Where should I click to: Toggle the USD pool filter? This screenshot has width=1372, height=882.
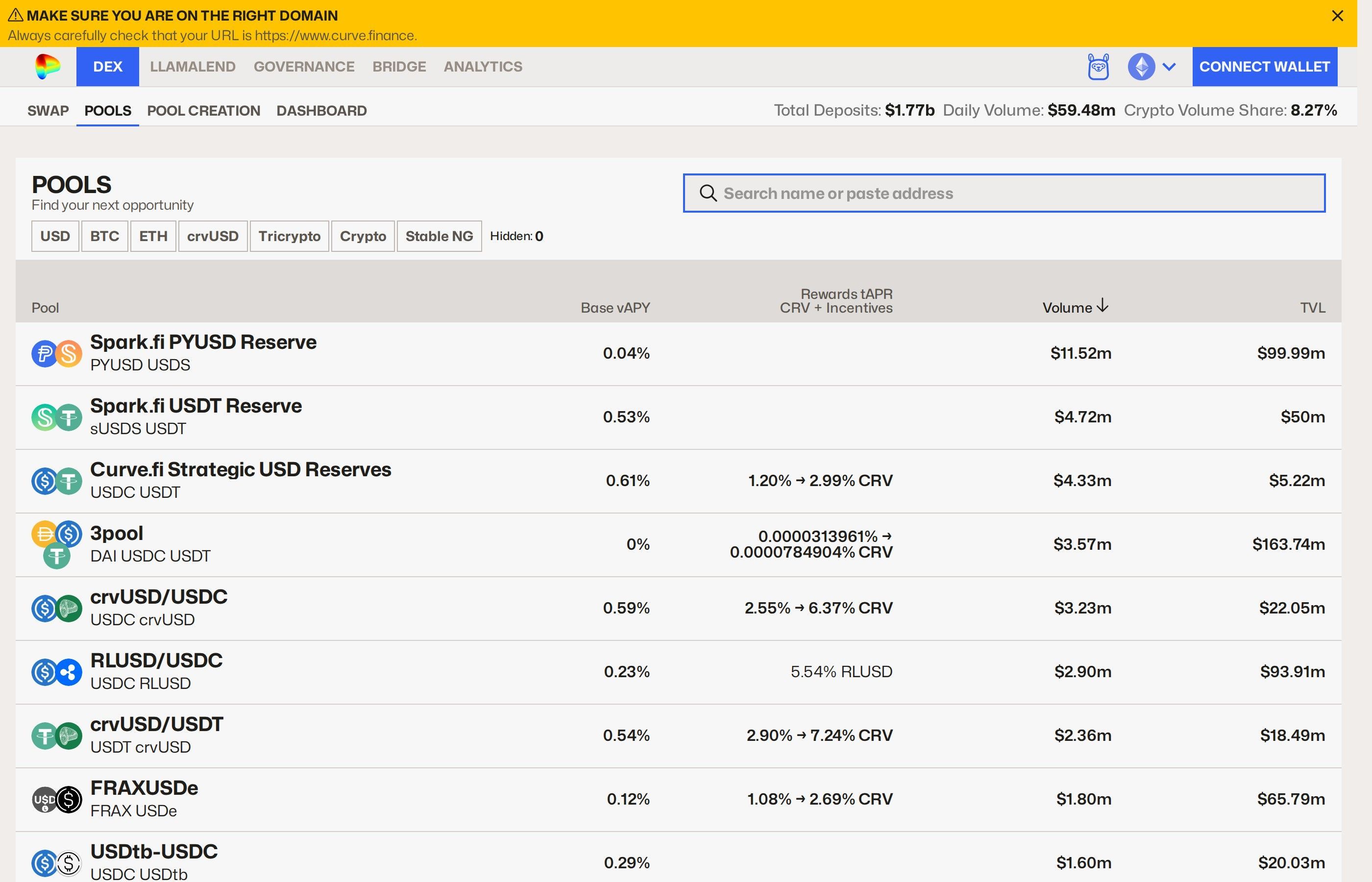point(54,236)
